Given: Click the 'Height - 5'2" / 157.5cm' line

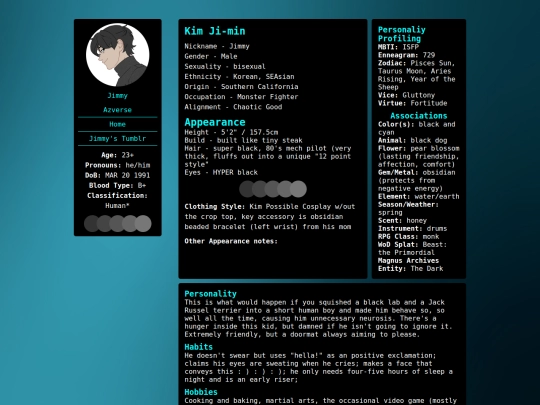Looking at the screenshot, I should (x=231, y=132).
